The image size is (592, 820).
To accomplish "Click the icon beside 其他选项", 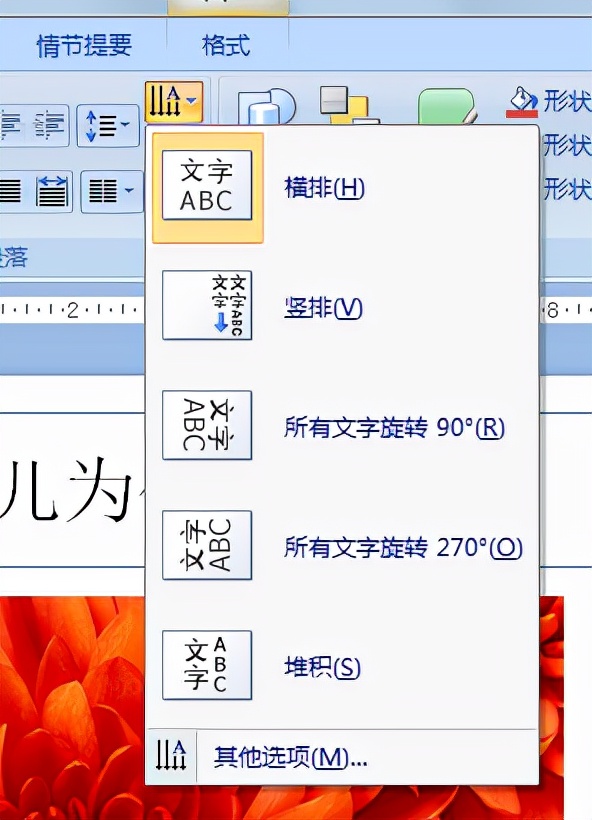I will (x=170, y=756).
